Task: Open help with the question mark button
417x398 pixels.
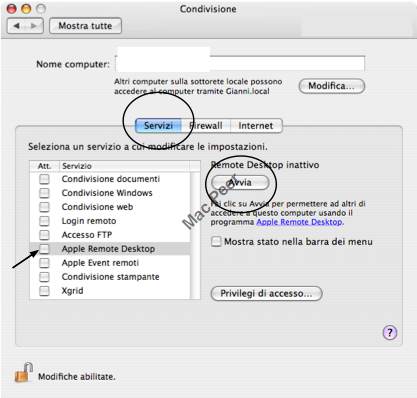Action: tap(390, 332)
